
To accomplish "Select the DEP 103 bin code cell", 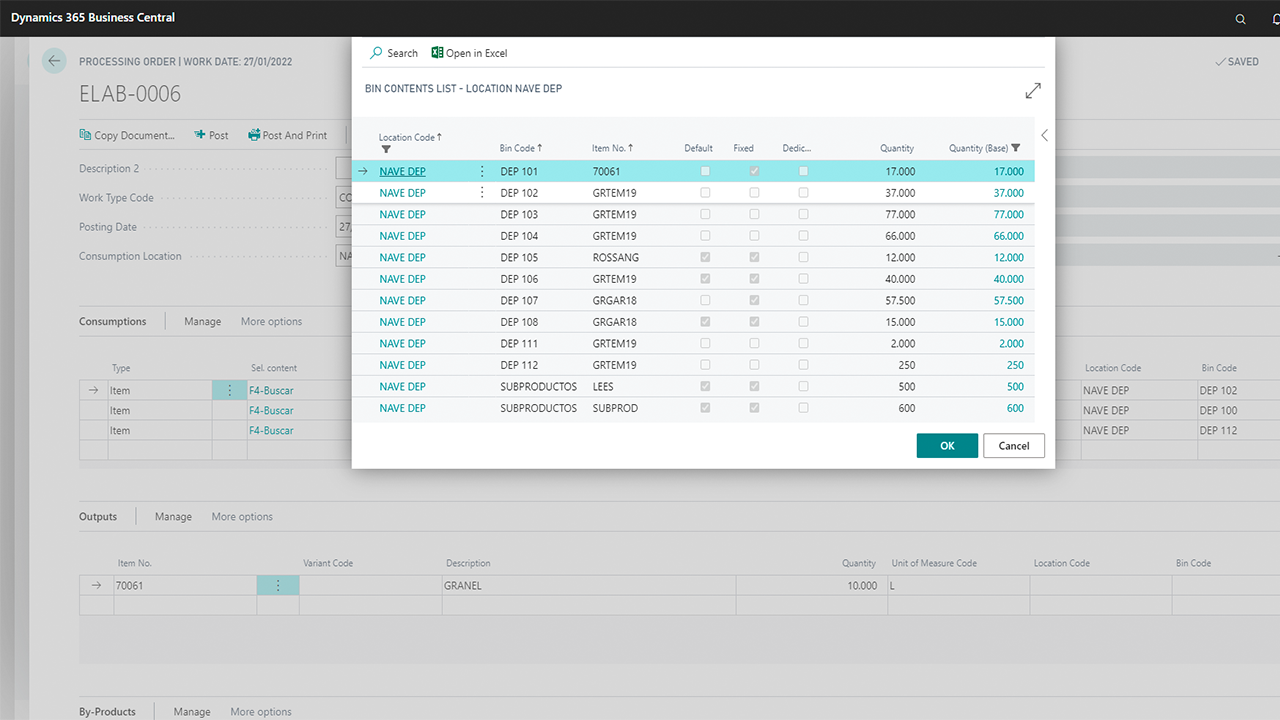I will pos(519,214).
